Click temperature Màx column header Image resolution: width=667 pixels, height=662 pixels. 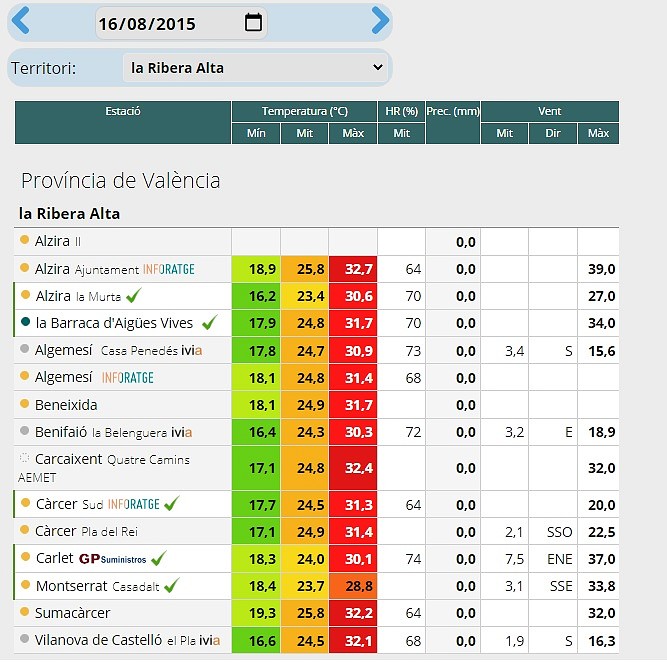pyautogui.click(x=353, y=134)
